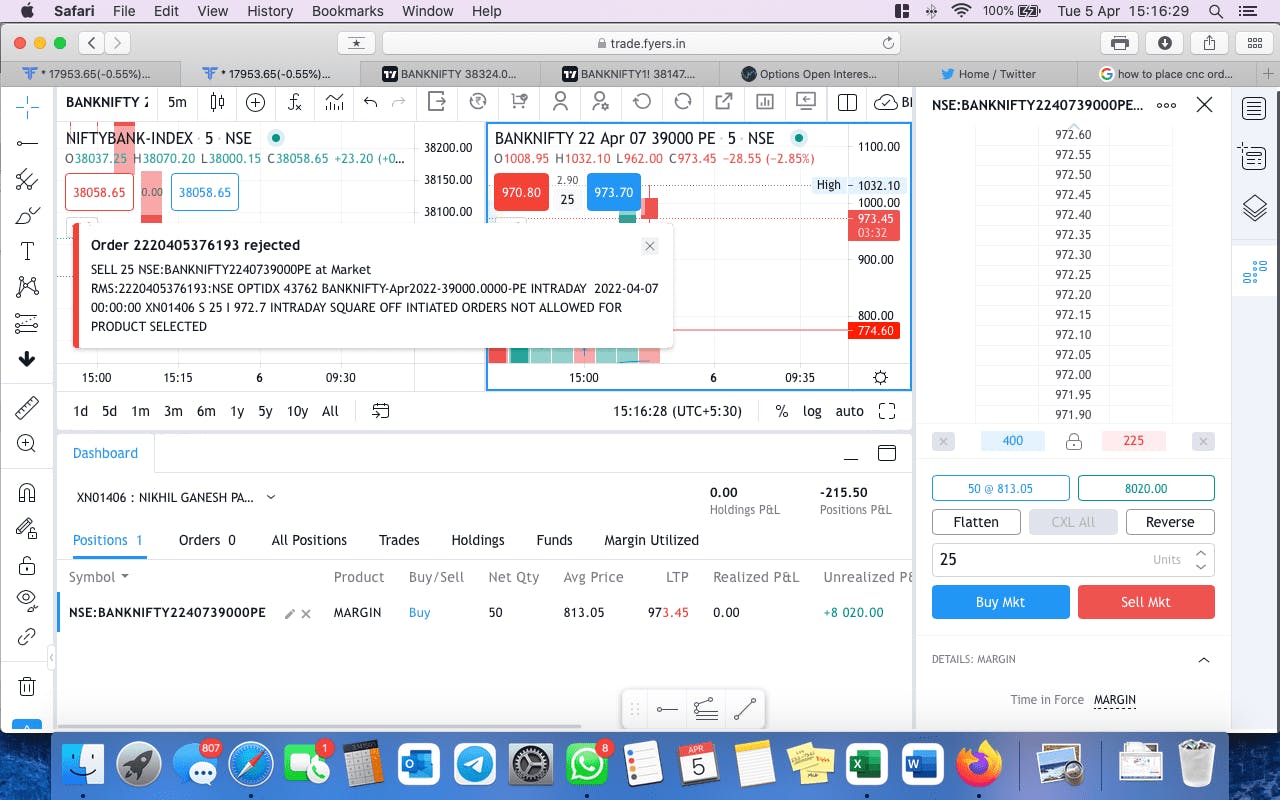This screenshot has height=800, width=1280.
Task: Set the chart range to 5y
Action: [265, 411]
